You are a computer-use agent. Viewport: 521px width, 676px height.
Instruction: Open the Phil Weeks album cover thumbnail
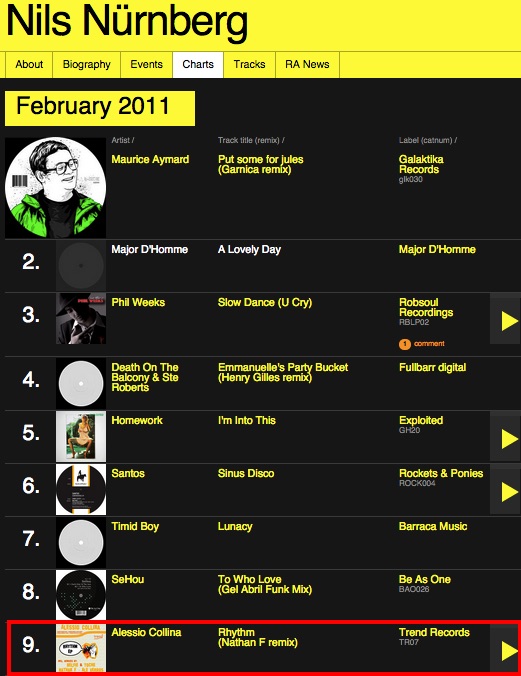click(x=81, y=319)
